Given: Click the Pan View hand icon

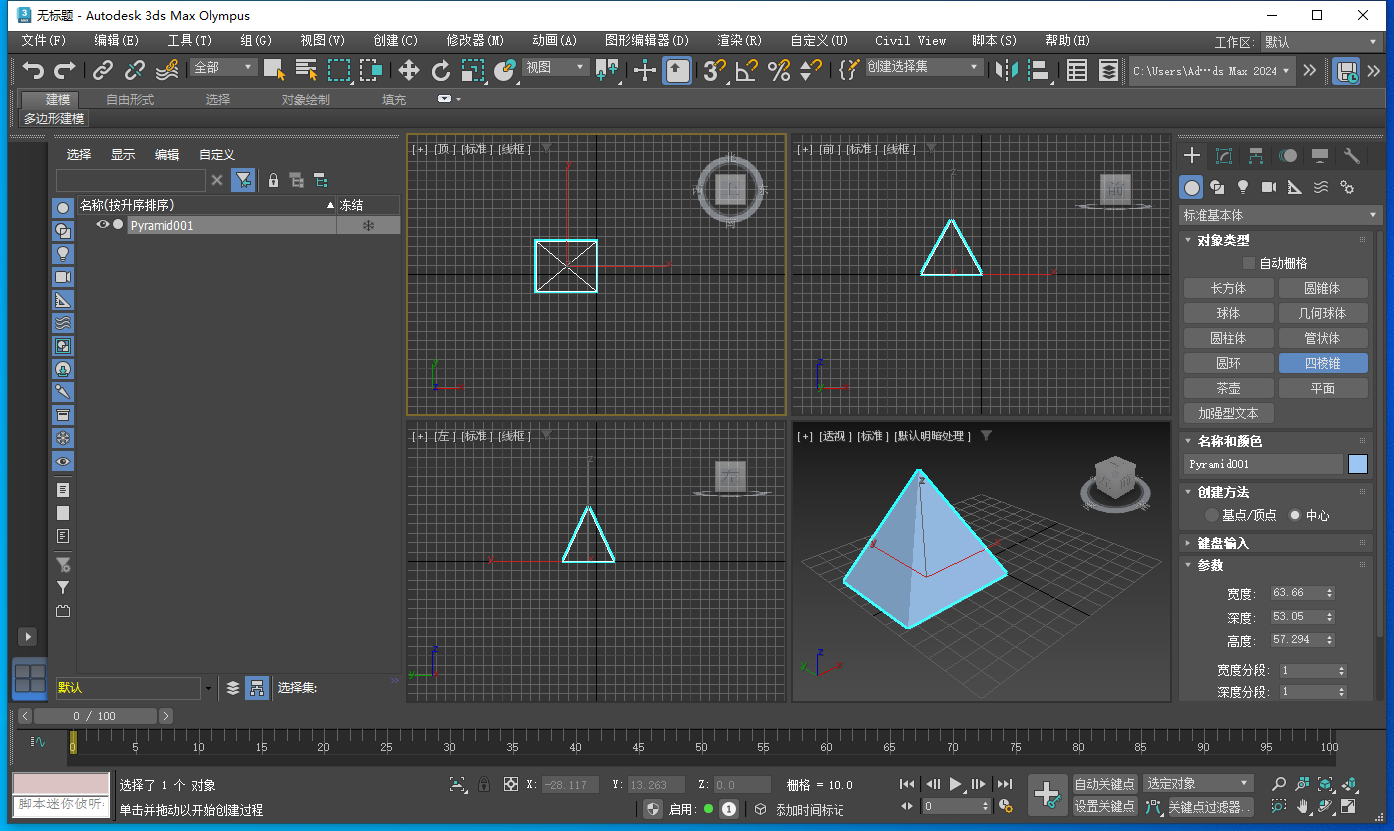Looking at the screenshot, I should [x=1303, y=806].
